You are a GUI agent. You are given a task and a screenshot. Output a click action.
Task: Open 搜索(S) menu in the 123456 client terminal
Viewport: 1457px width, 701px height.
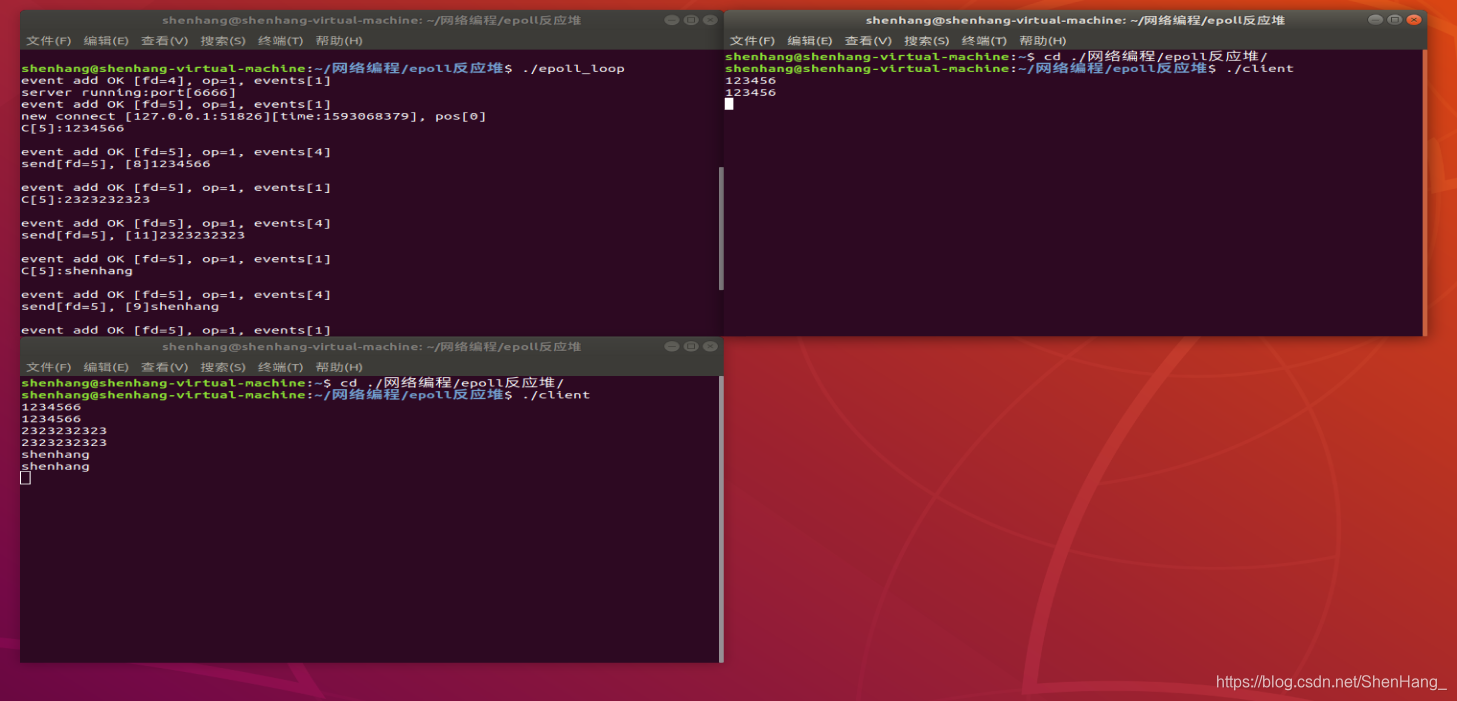coord(926,41)
